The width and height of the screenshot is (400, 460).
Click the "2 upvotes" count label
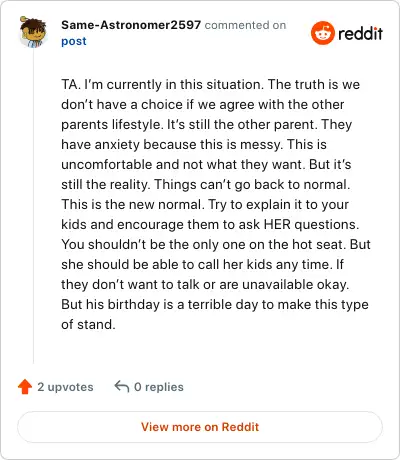click(65, 387)
